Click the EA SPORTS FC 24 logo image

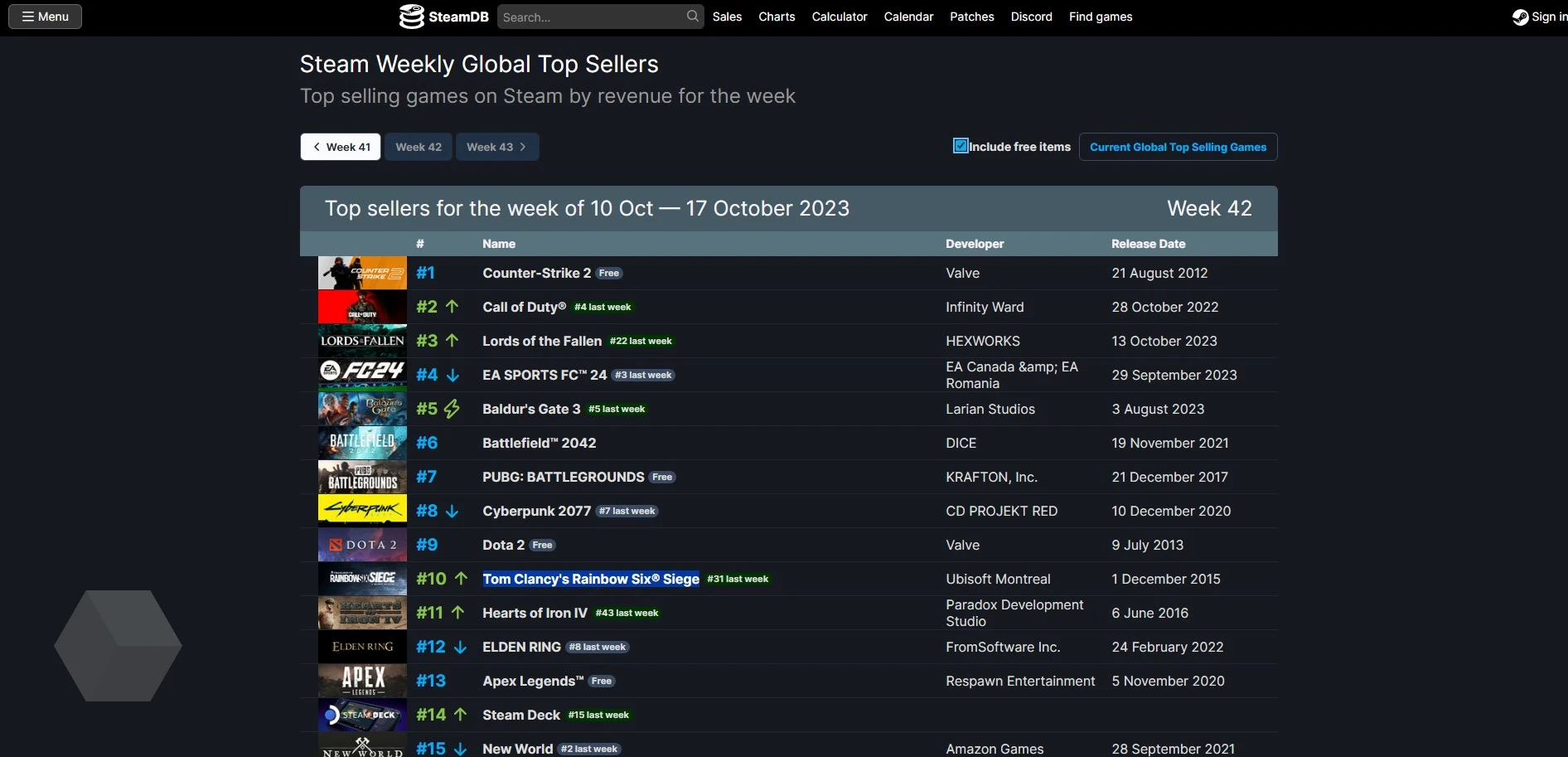(362, 375)
